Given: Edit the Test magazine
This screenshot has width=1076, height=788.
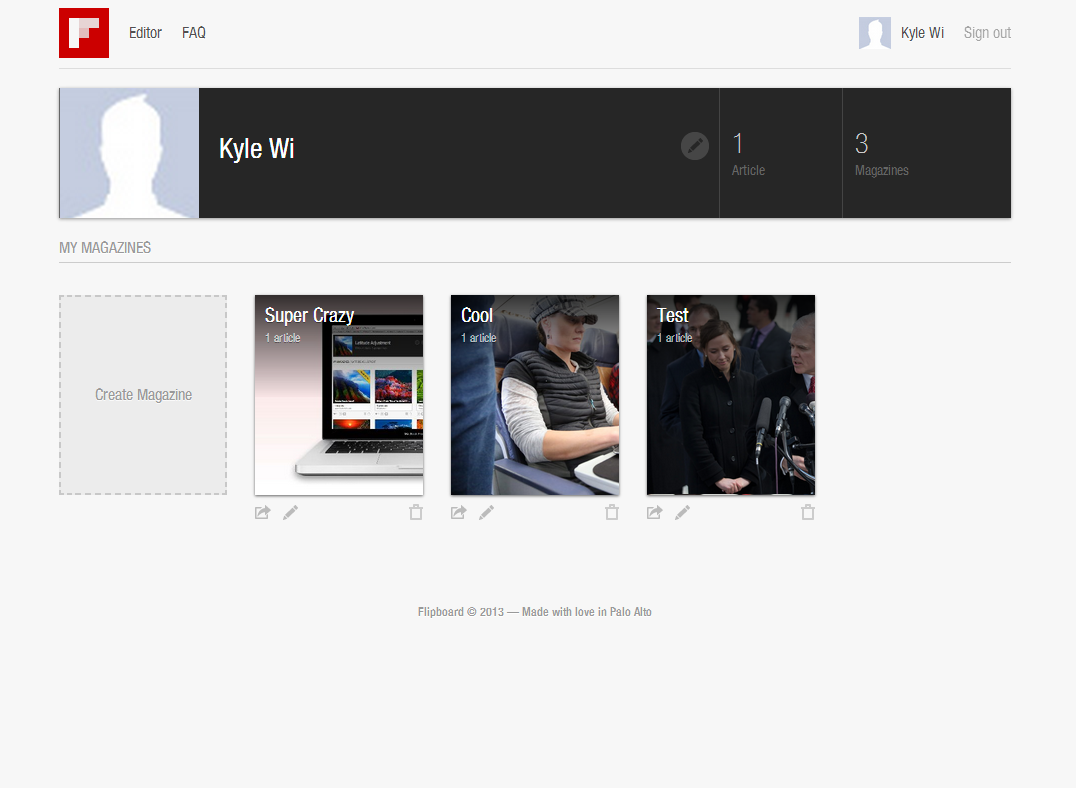Looking at the screenshot, I should pyautogui.click(x=682, y=512).
